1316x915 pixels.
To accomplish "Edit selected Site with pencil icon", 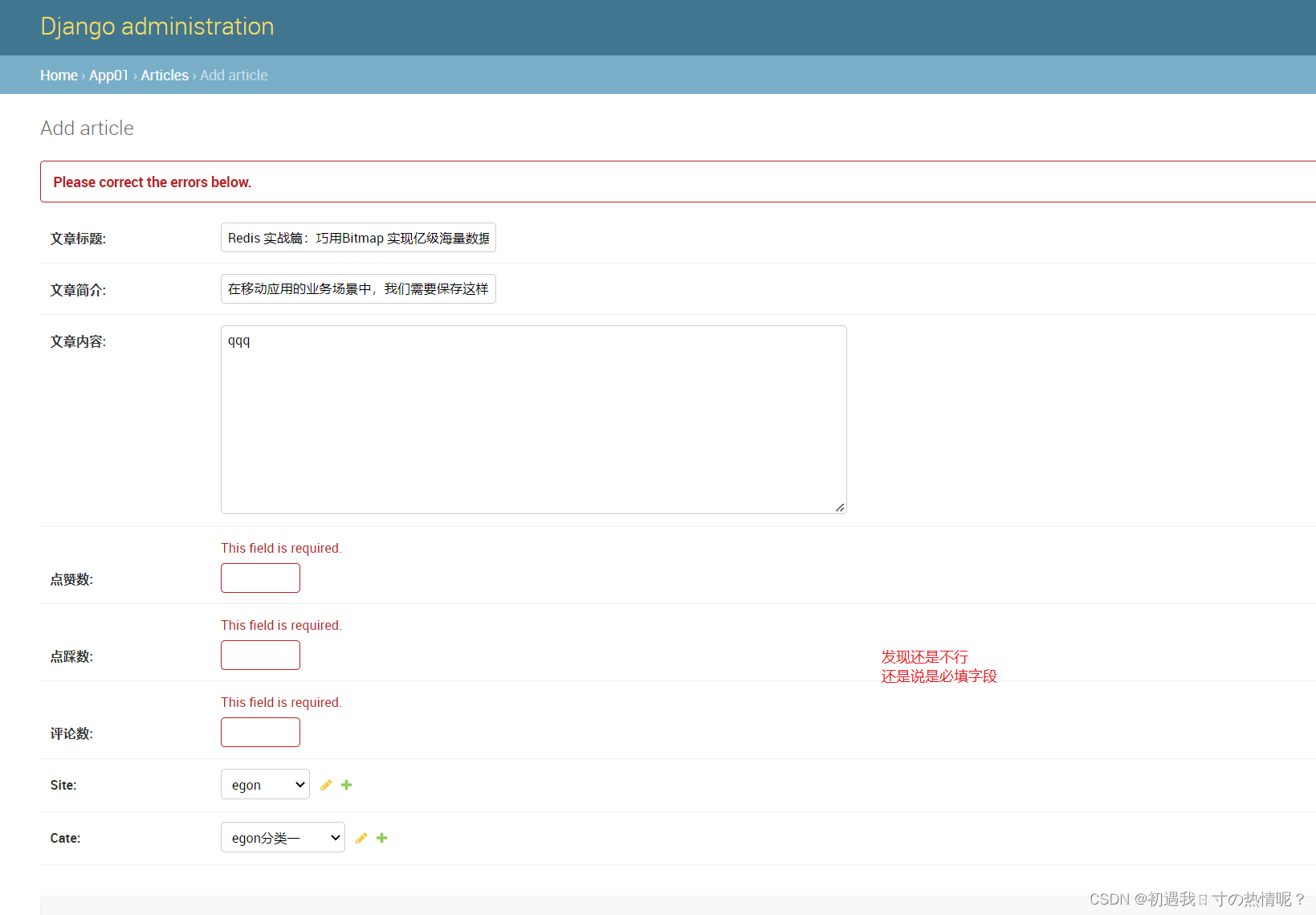I will pos(326,785).
